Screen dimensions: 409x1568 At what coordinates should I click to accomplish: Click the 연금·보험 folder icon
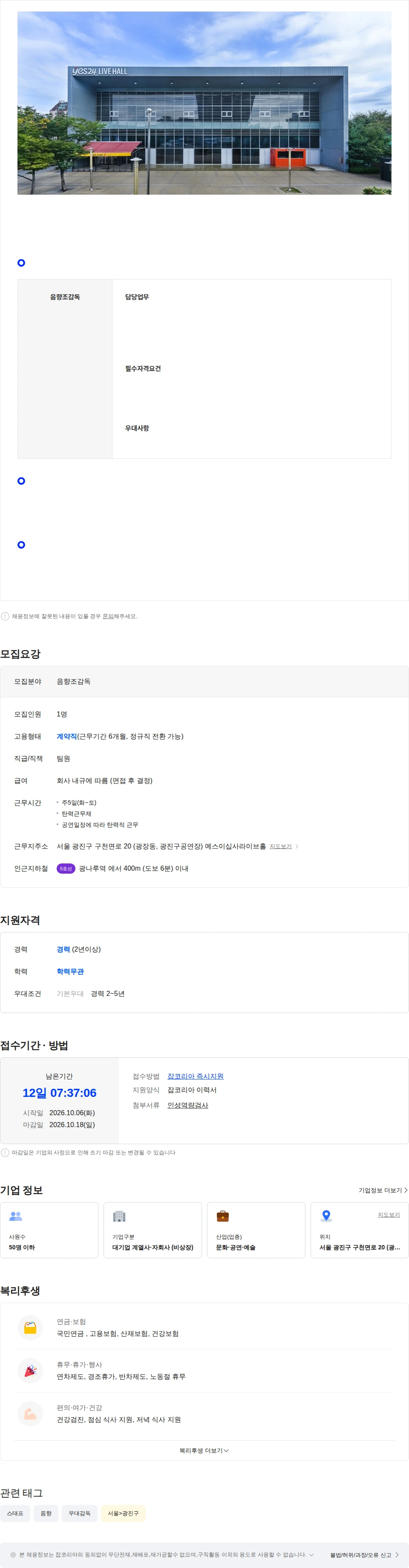30,1328
